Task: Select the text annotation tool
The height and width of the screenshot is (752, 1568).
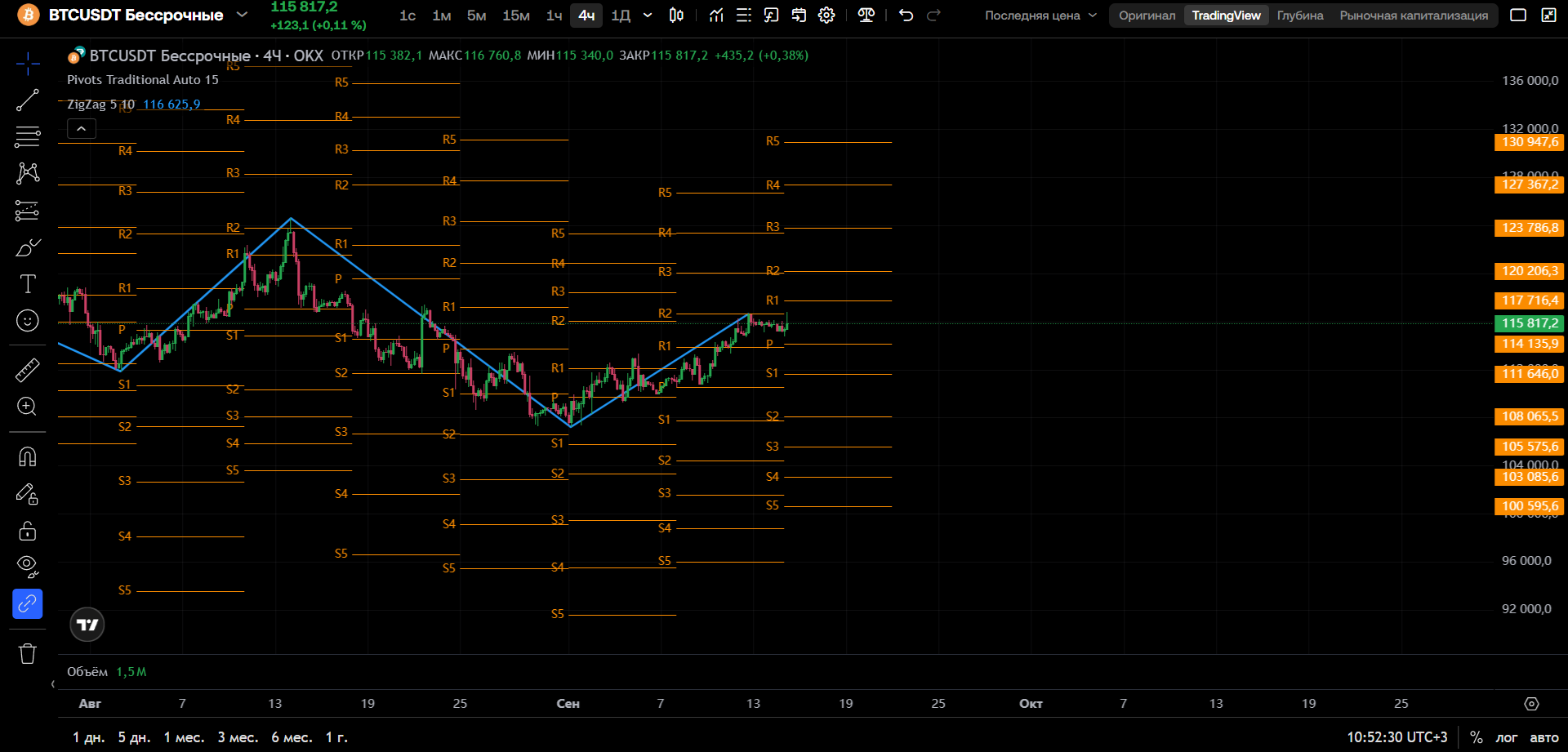Action: 28,284
